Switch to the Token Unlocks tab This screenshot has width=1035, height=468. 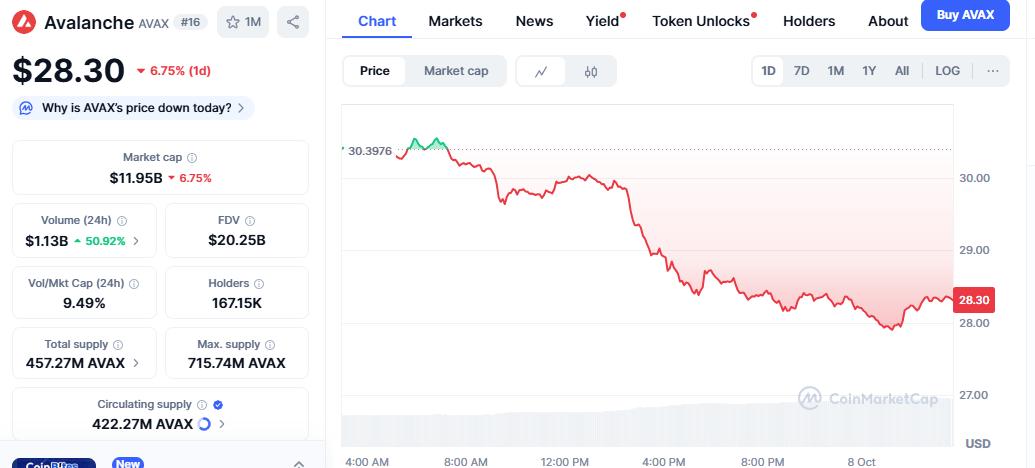(700, 21)
